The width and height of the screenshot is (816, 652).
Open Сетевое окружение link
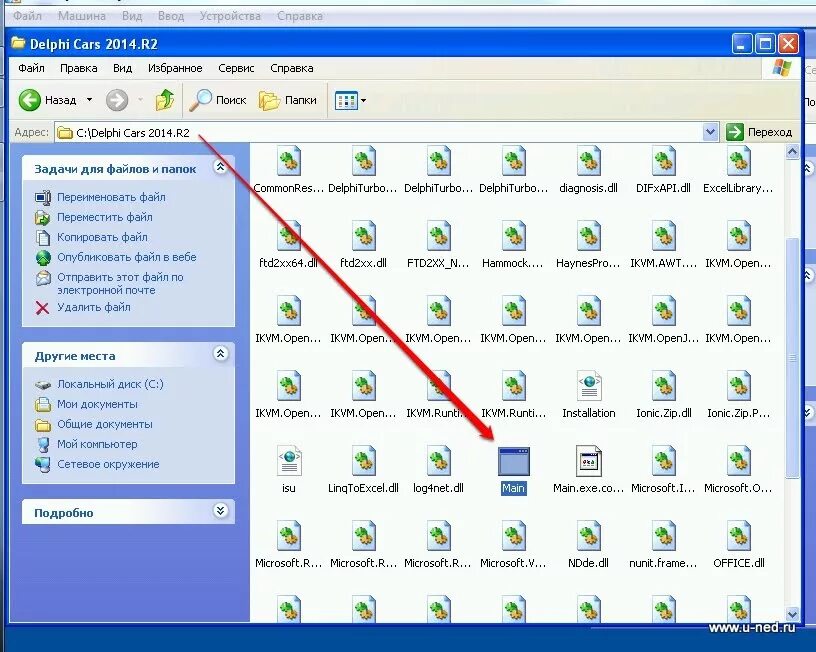108,464
